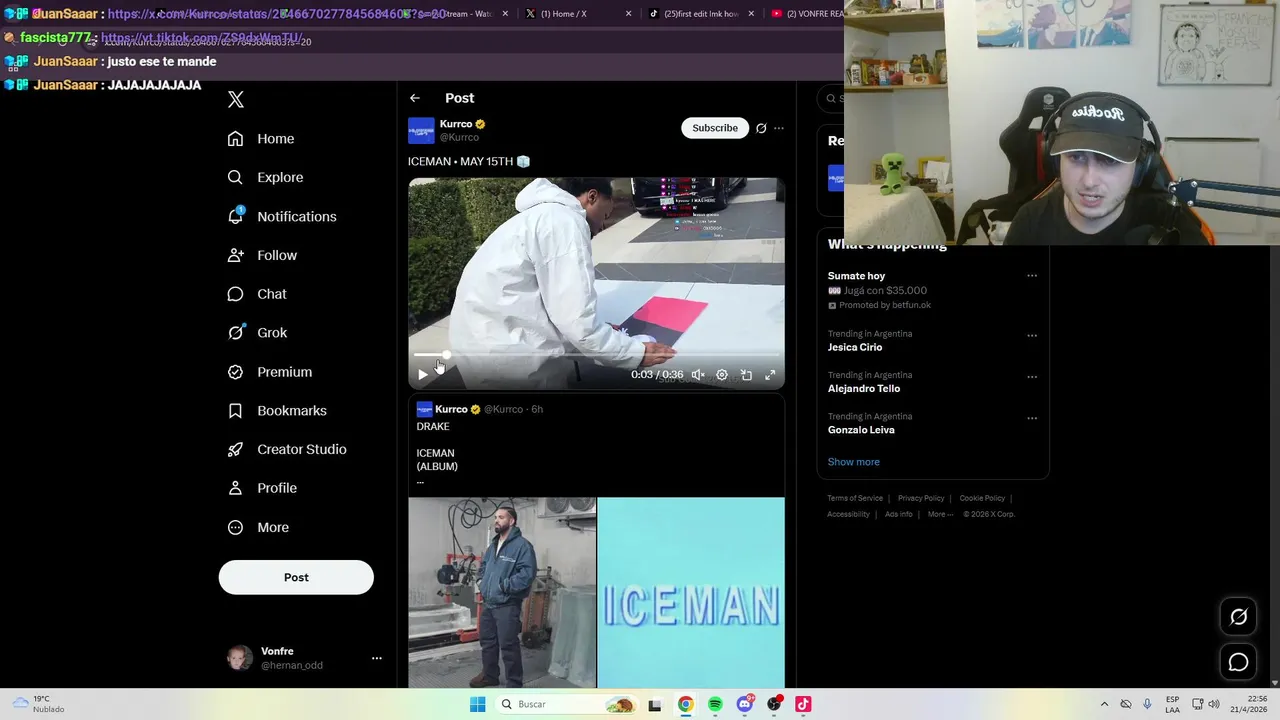
Task: Click the Grok icon beside Subscribe
Action: (761, 128)
